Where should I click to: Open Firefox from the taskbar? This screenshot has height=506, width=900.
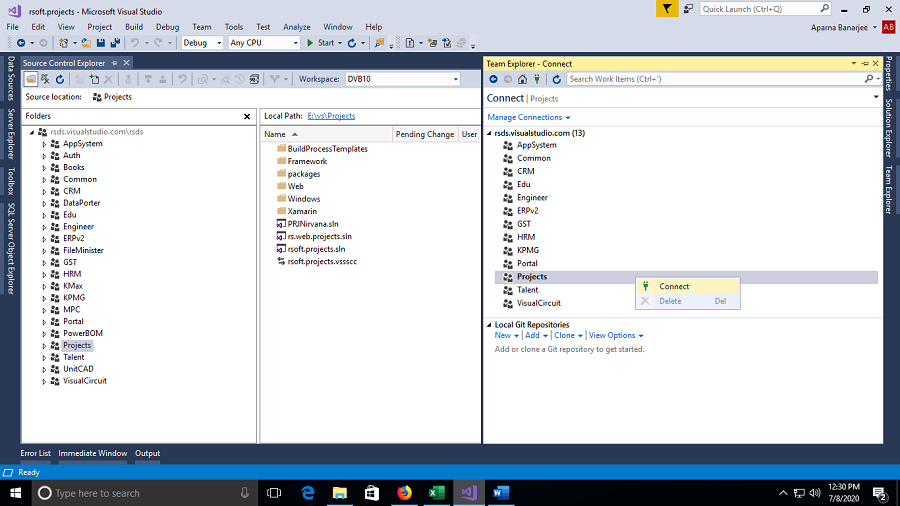pyautogui.click(x=404, y=493)
